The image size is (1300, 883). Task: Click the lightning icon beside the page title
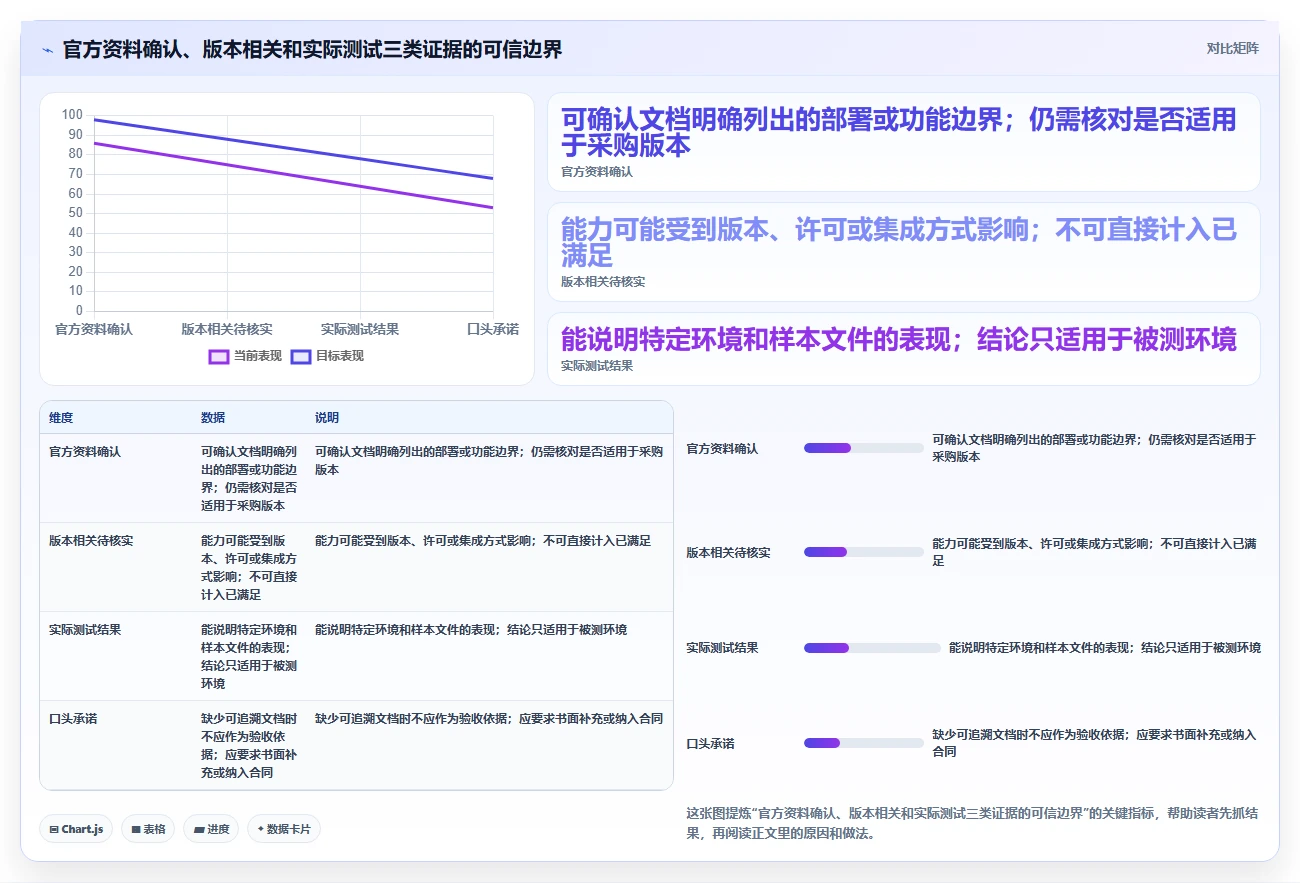pyautogui.click(x=47, y=49)
